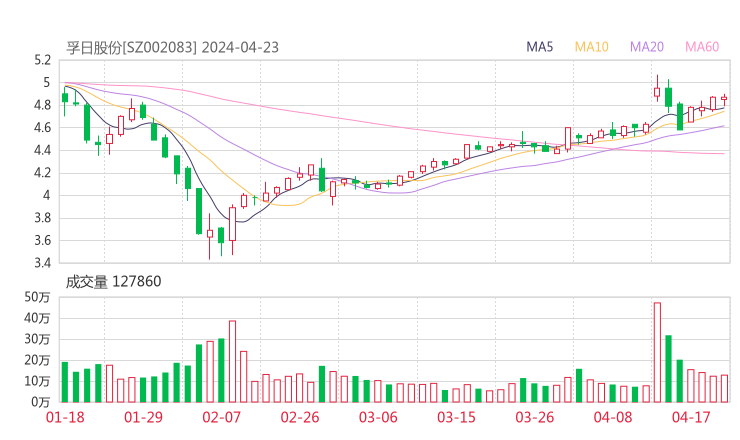
Task: Click the 4.6 price axis label
Action: (x=42, y=127)
